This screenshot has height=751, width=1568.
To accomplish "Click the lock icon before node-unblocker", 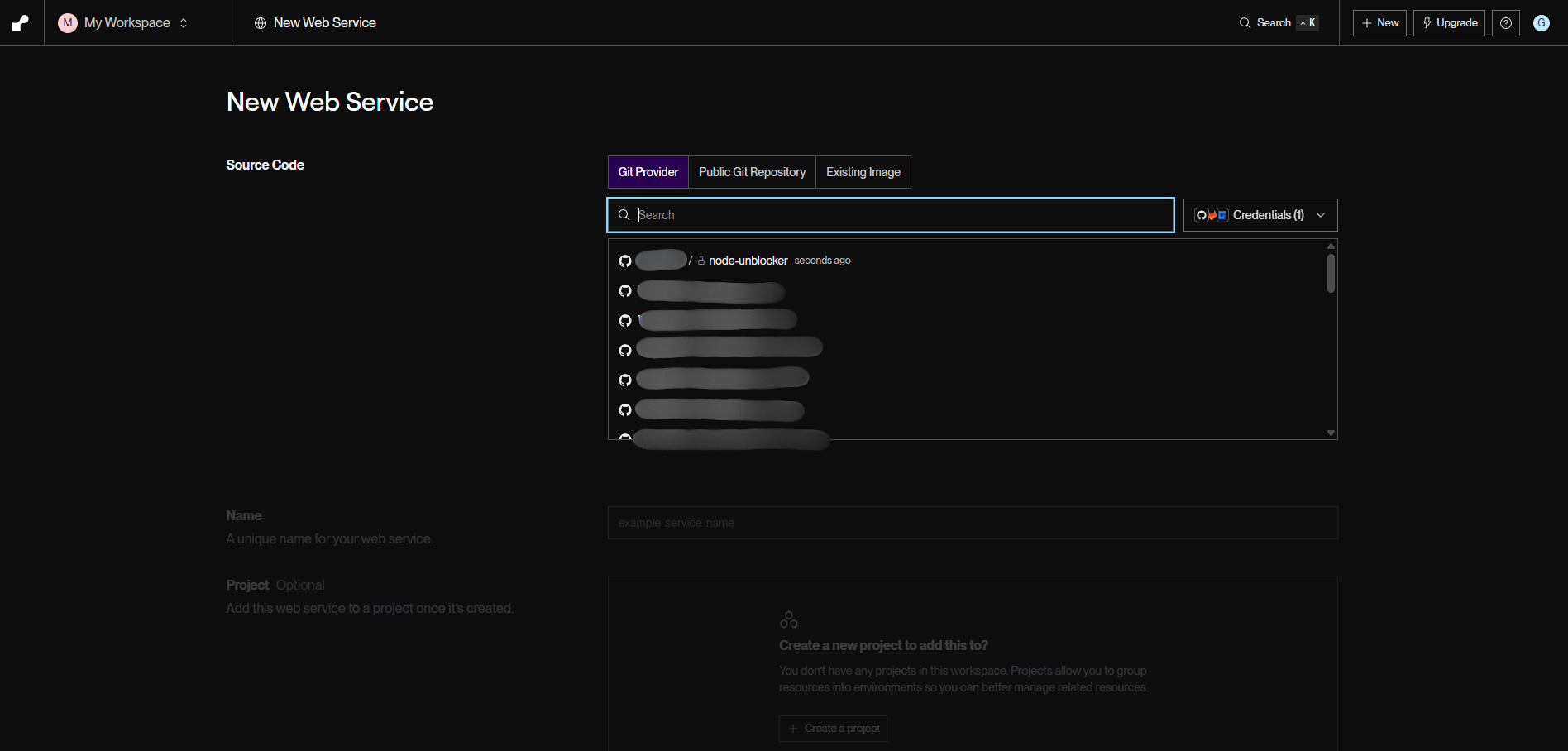I will tap(701, 261).
